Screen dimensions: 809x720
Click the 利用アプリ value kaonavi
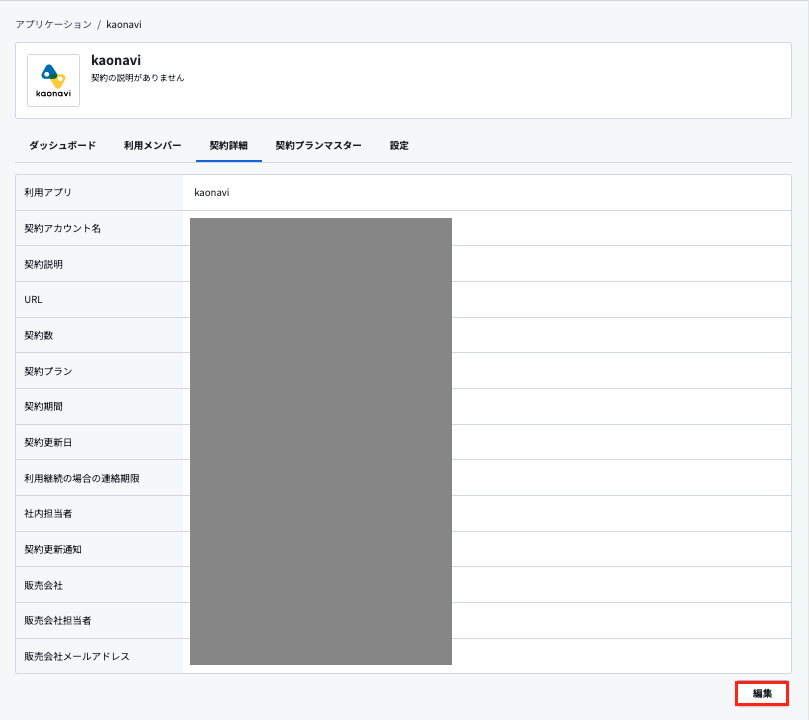pyautogui.click(x=212, y=192)
